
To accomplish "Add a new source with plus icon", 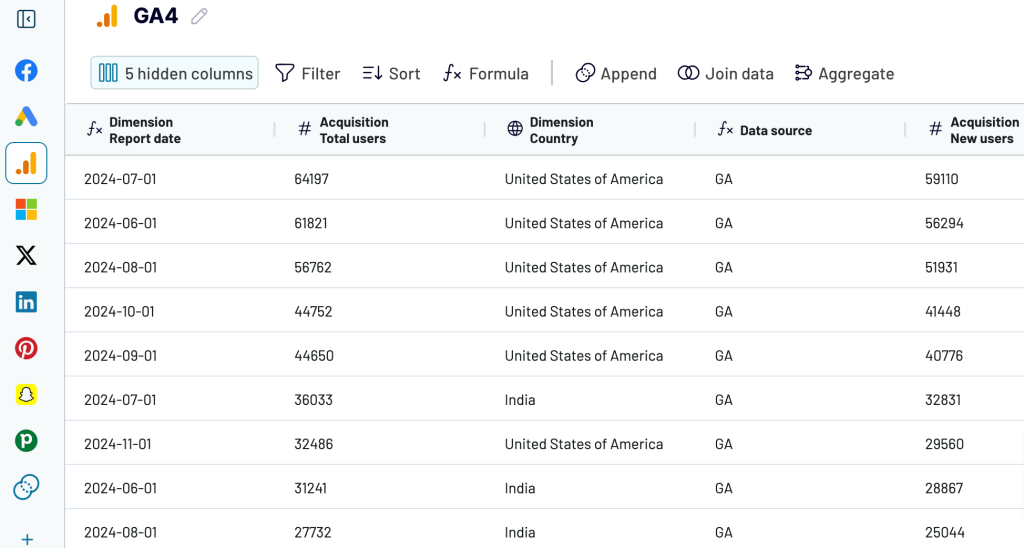I will (x=26, y=539).
